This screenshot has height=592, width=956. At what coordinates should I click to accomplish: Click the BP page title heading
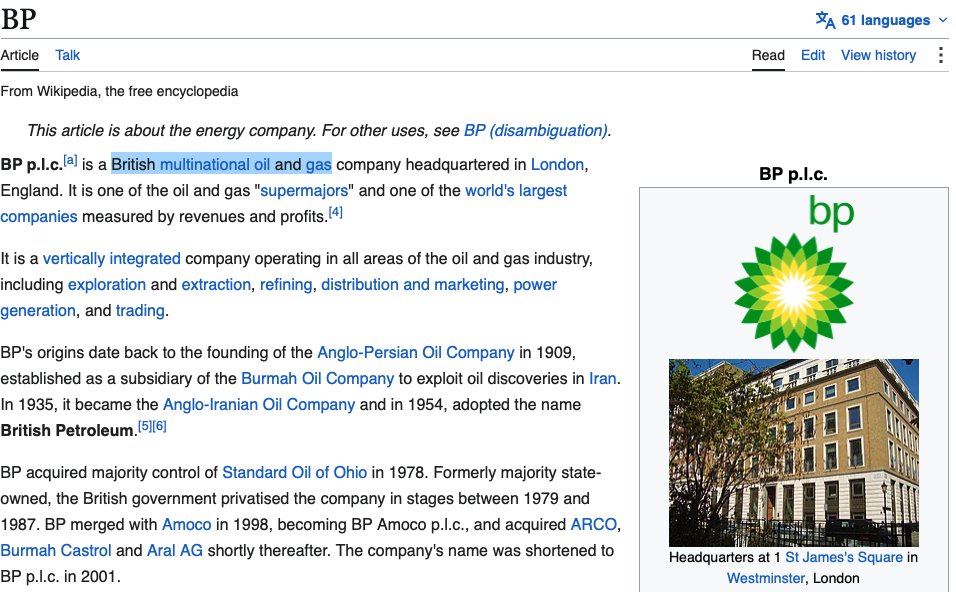(18, 19)
